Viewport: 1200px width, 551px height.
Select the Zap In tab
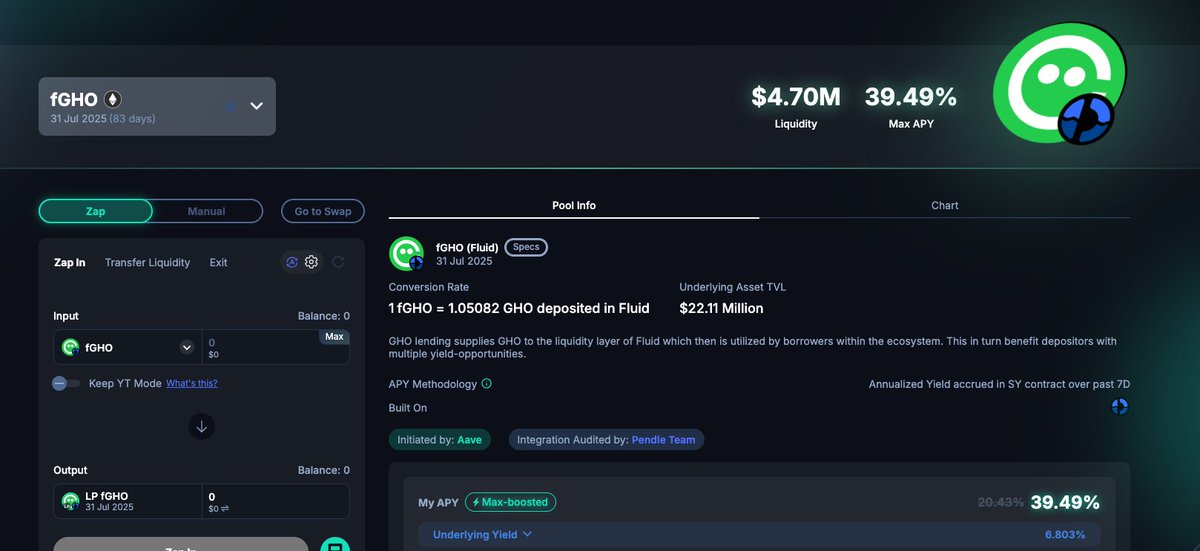pyautogui.click(x=70, y=263)
